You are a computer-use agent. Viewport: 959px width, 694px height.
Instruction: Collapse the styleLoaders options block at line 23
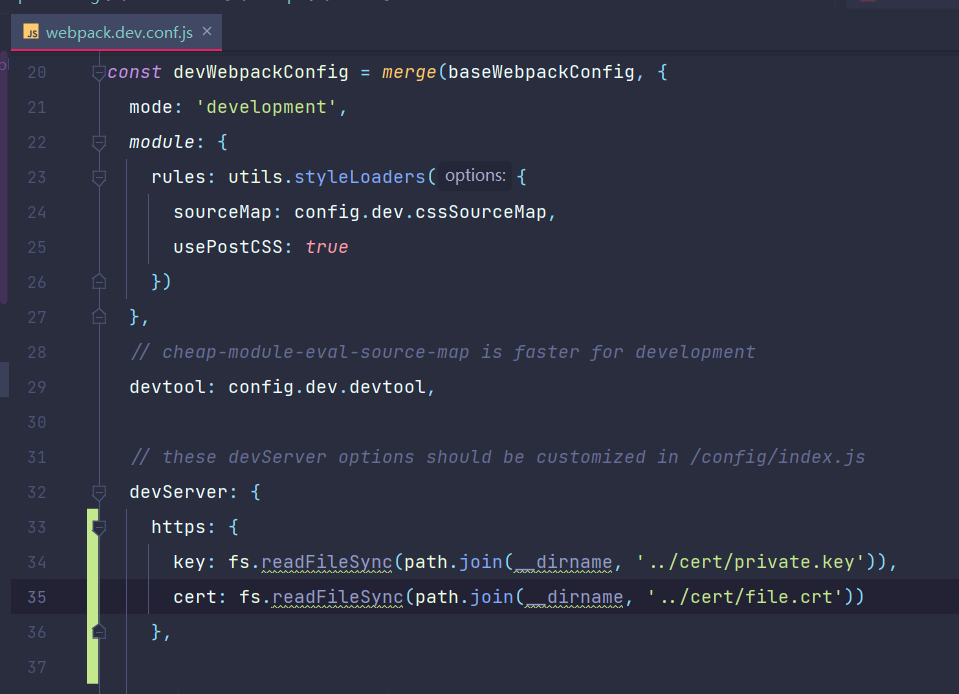click(98, 177)
